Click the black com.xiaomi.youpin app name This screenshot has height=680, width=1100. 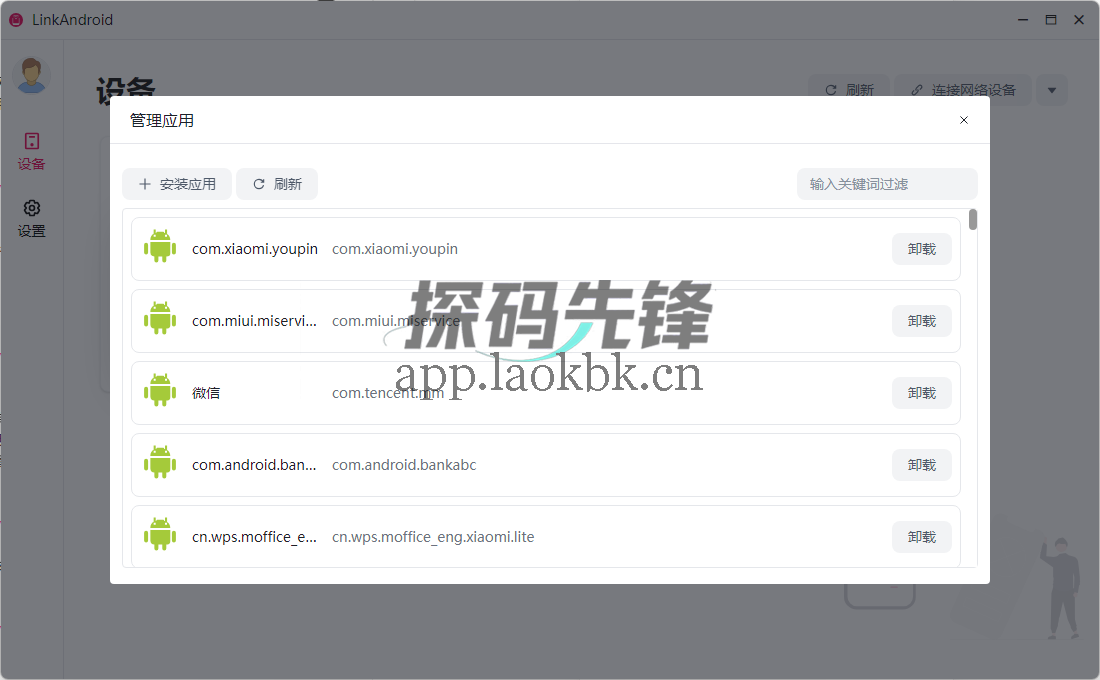(255, 249)
